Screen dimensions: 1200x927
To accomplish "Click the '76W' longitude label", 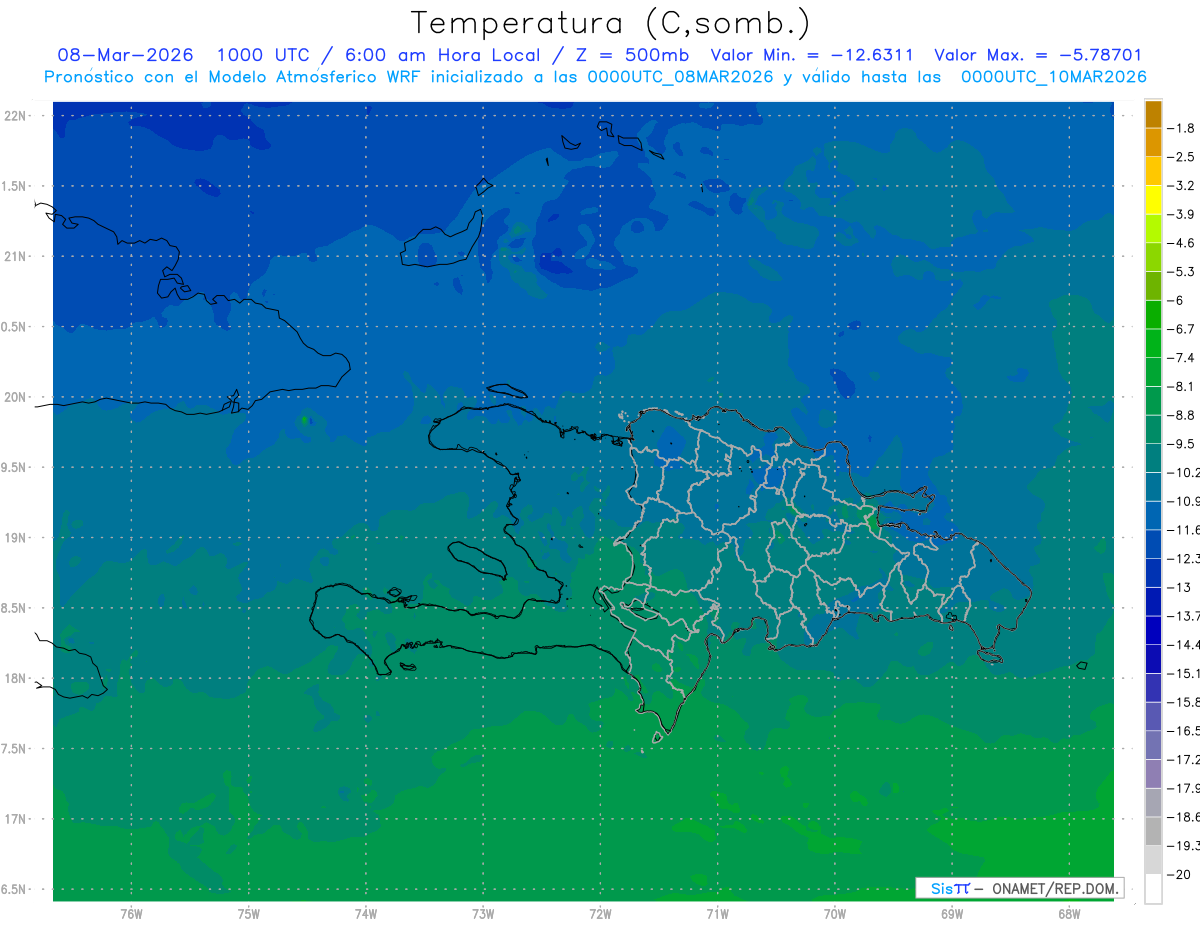I will [131, 914].
